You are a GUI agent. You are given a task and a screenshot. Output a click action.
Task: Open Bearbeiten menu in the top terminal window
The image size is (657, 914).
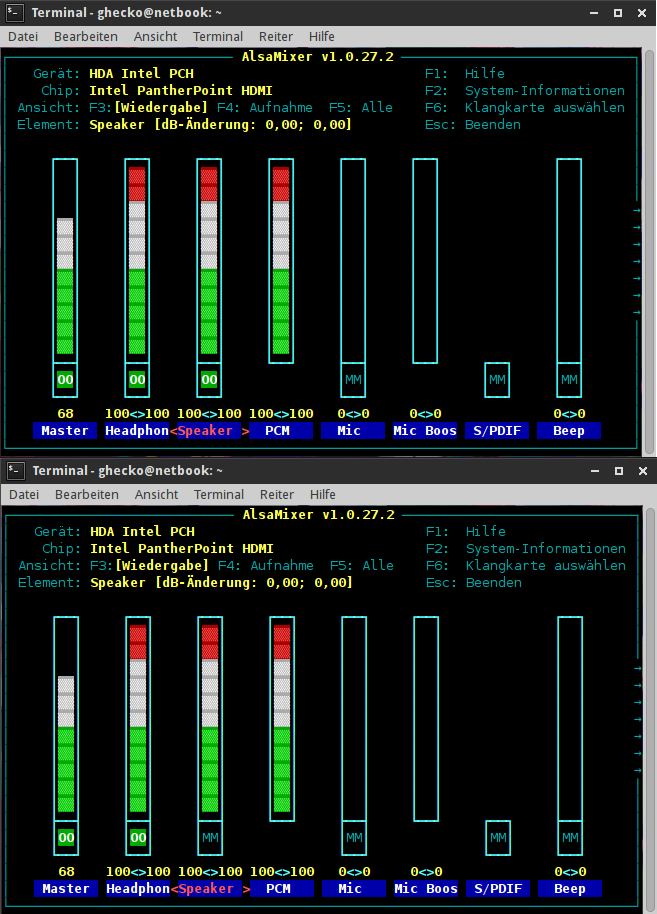[86, 36]
